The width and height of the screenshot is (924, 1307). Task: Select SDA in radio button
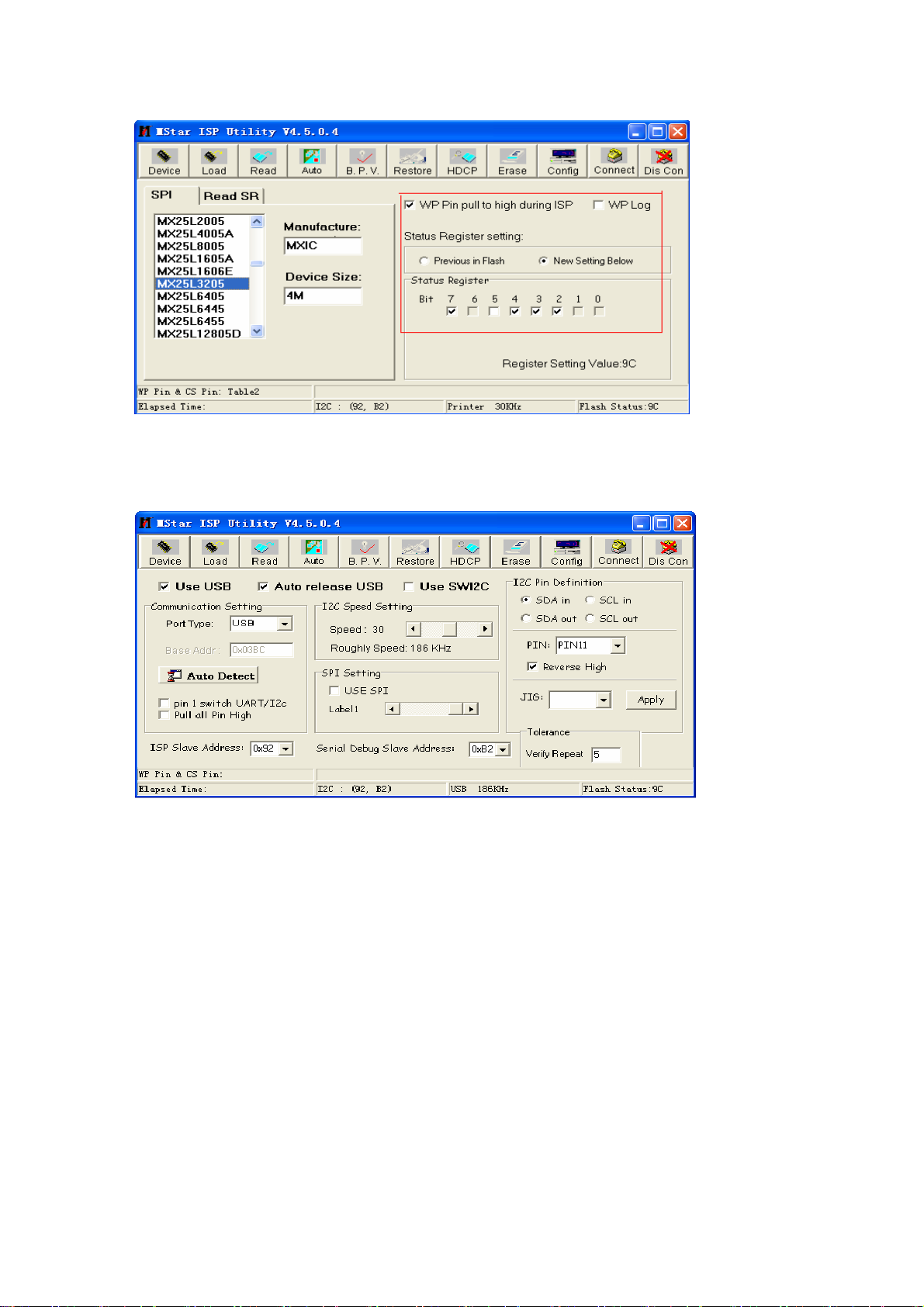click(526, 600)
